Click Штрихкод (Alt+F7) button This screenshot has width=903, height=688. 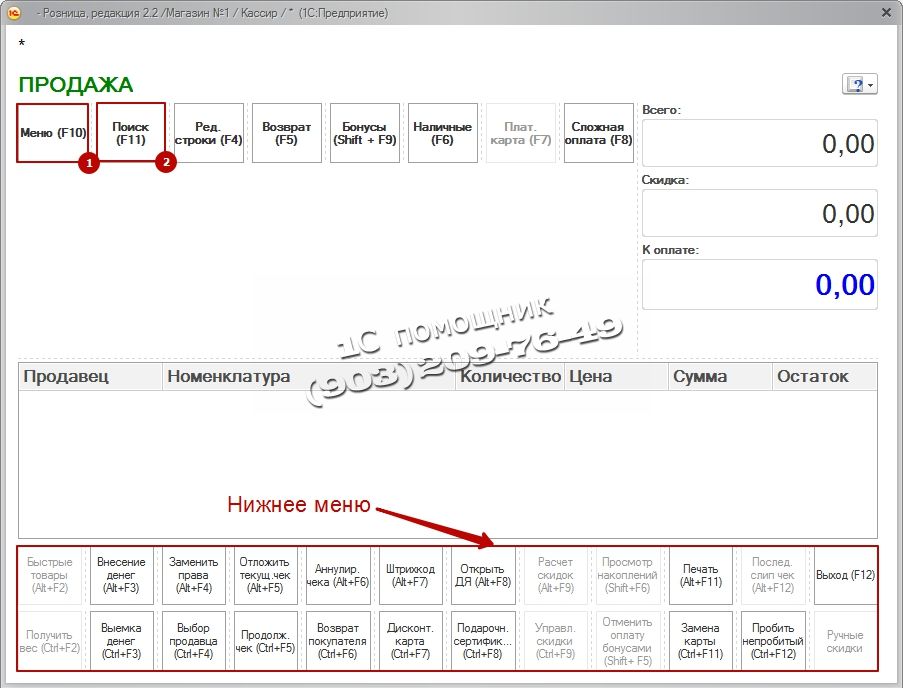[411, 575]
